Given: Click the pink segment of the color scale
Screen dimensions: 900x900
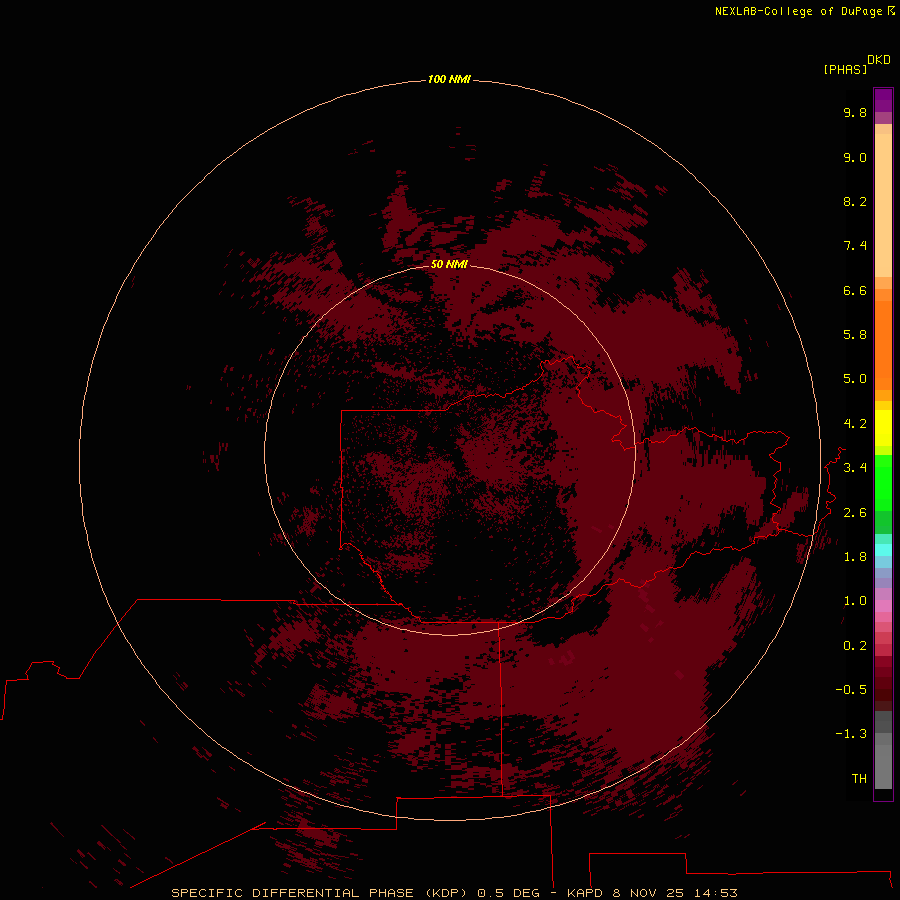Looking at the screenshot, I should coord(883,606).
